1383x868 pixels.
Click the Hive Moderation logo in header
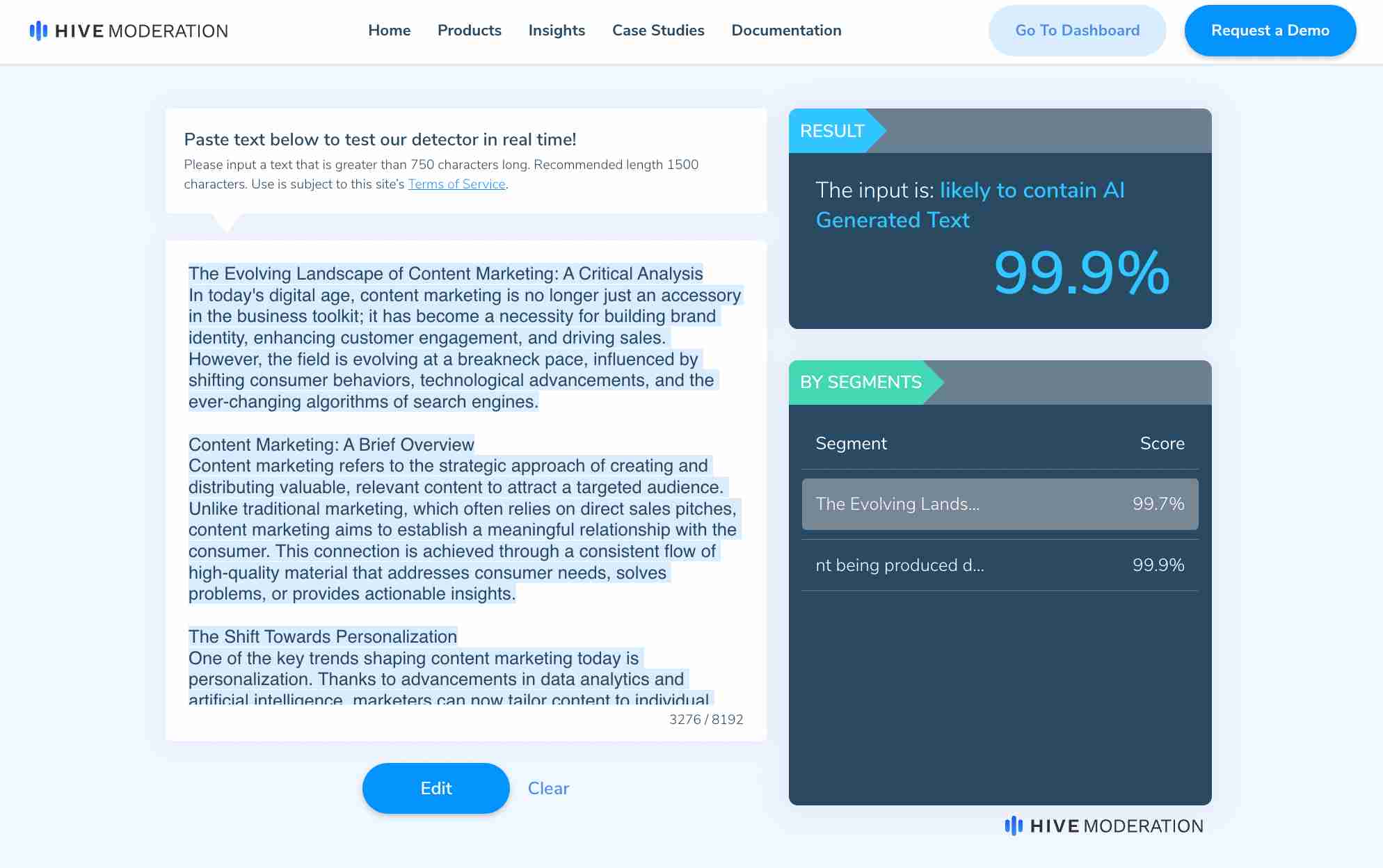129,31
